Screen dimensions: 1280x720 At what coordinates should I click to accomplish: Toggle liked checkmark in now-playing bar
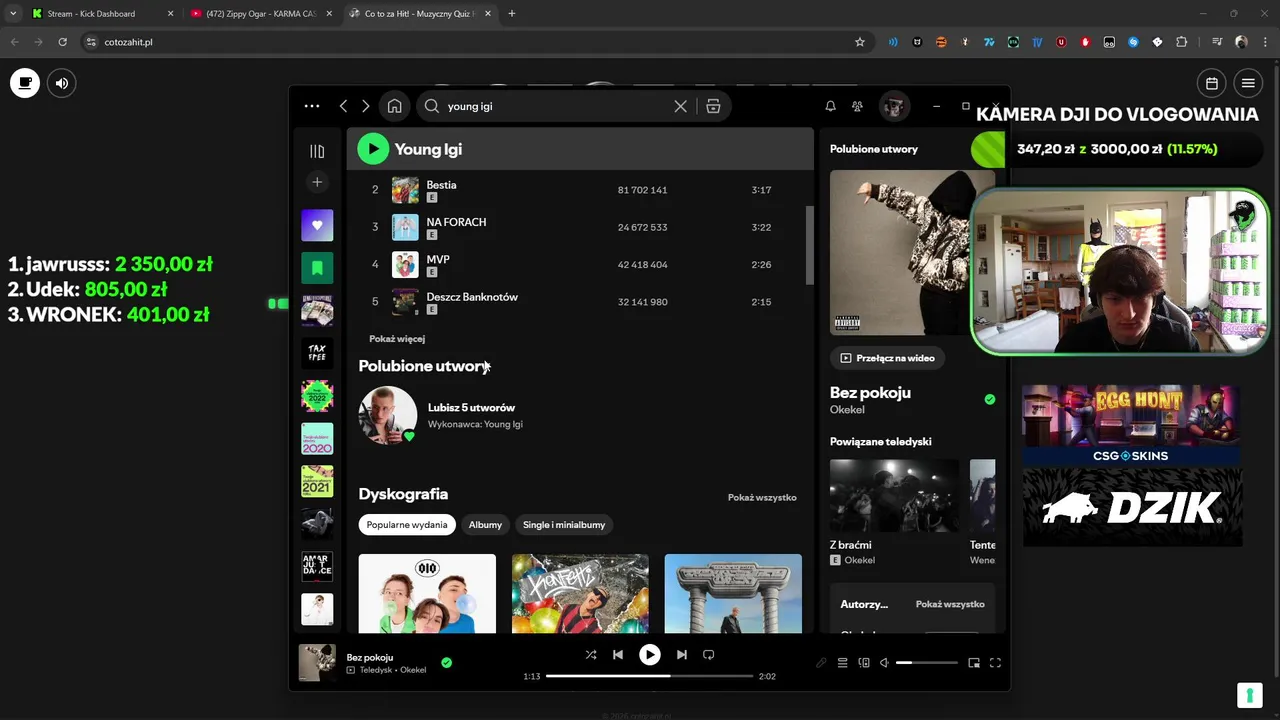point(446,662)
